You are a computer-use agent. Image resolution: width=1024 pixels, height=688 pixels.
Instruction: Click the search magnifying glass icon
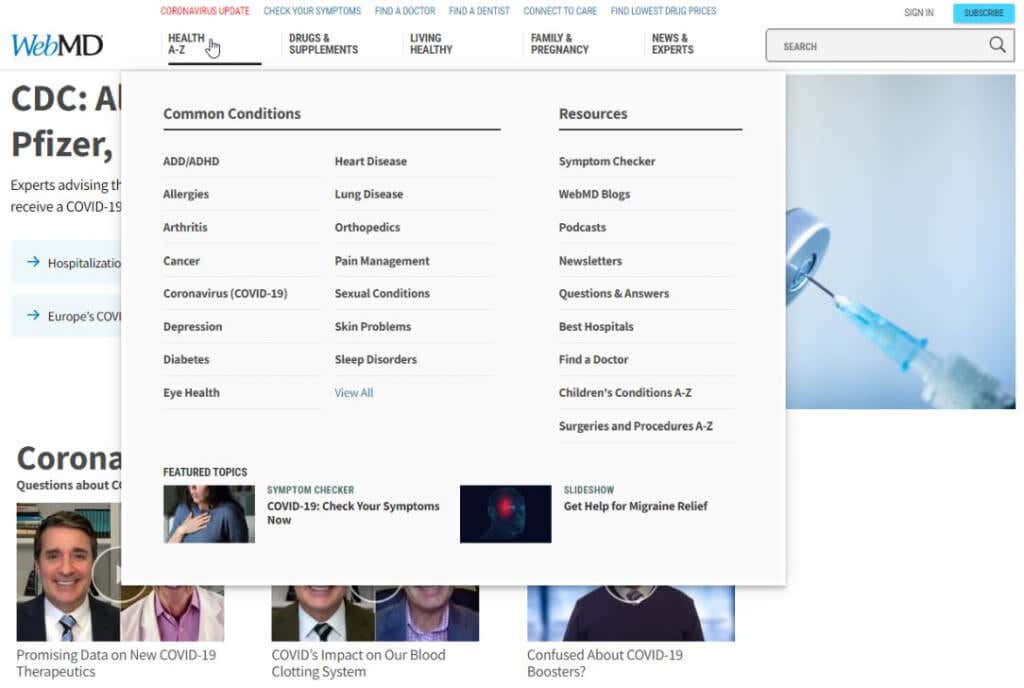[x=997, y=45]
